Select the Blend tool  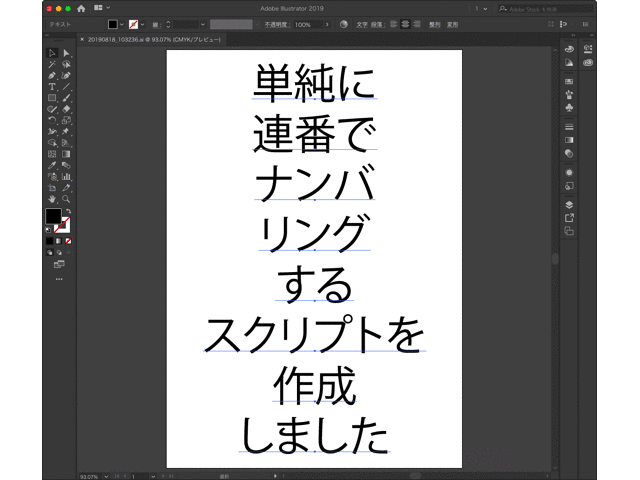[x=66, y=165]
